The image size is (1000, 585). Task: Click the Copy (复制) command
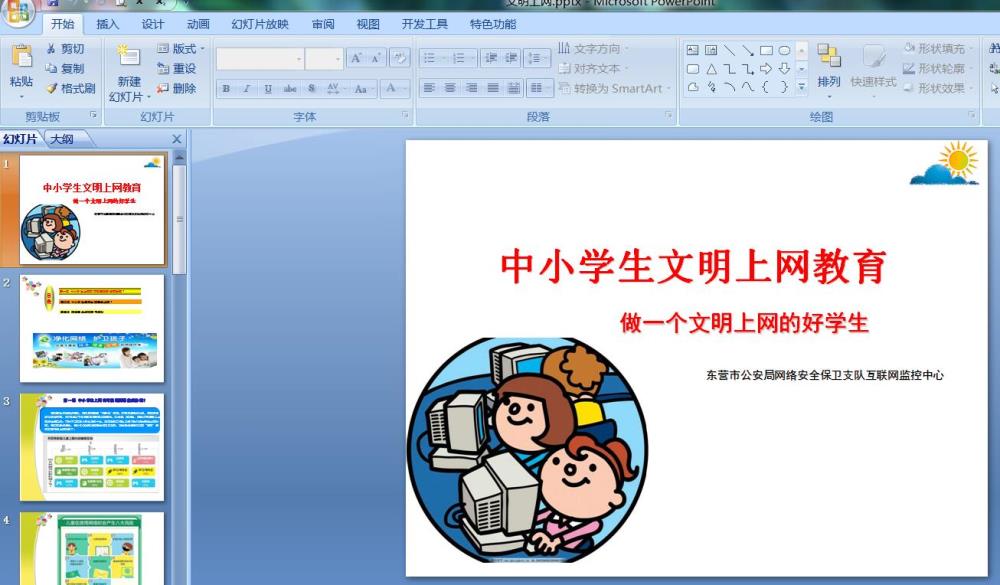click(65, 68)
